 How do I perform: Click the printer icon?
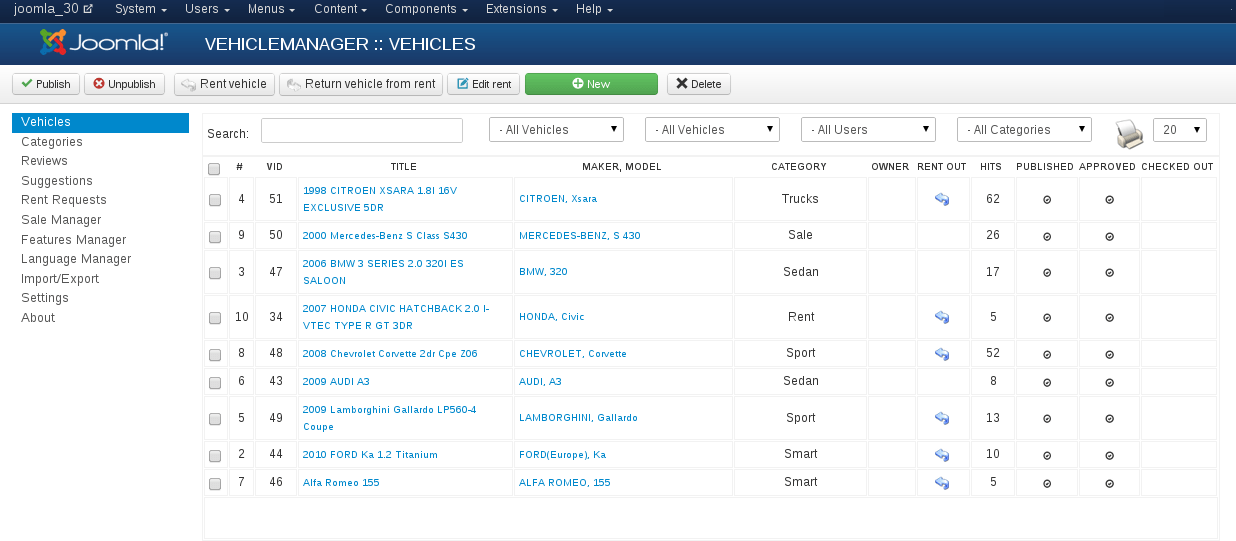pyautogui.click(x=1130, y=132)
